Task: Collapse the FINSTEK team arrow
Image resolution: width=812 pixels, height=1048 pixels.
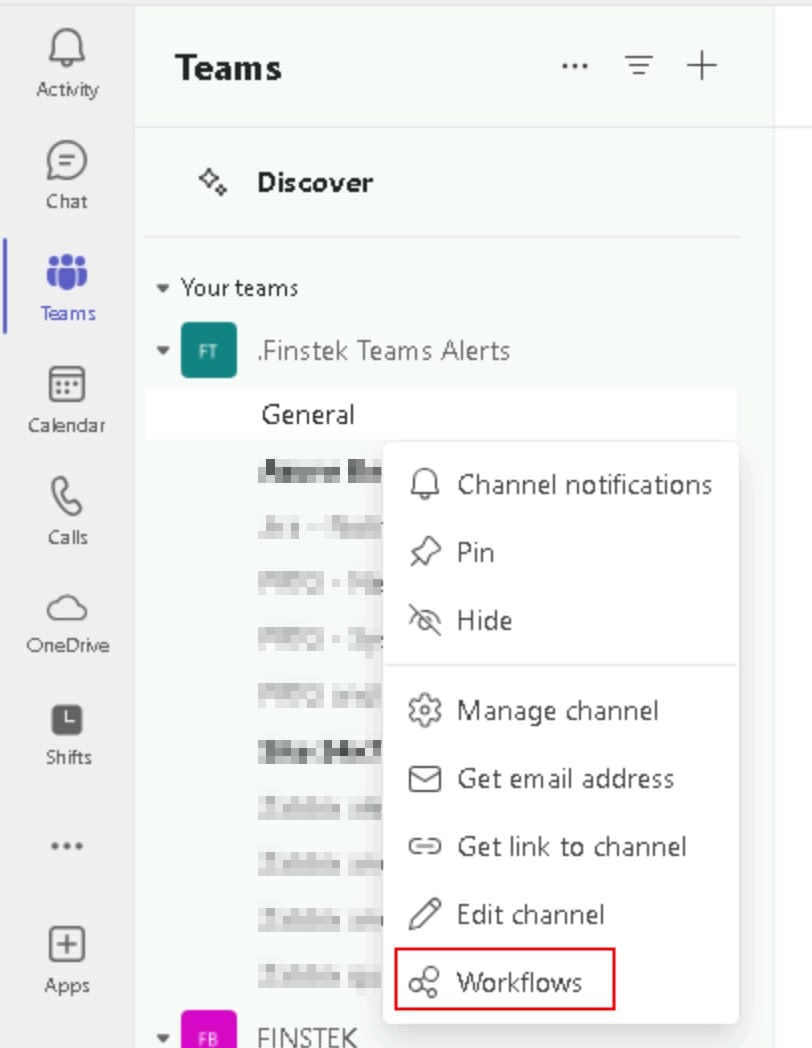Action: pyautogui.click(x=162, y=1038)
